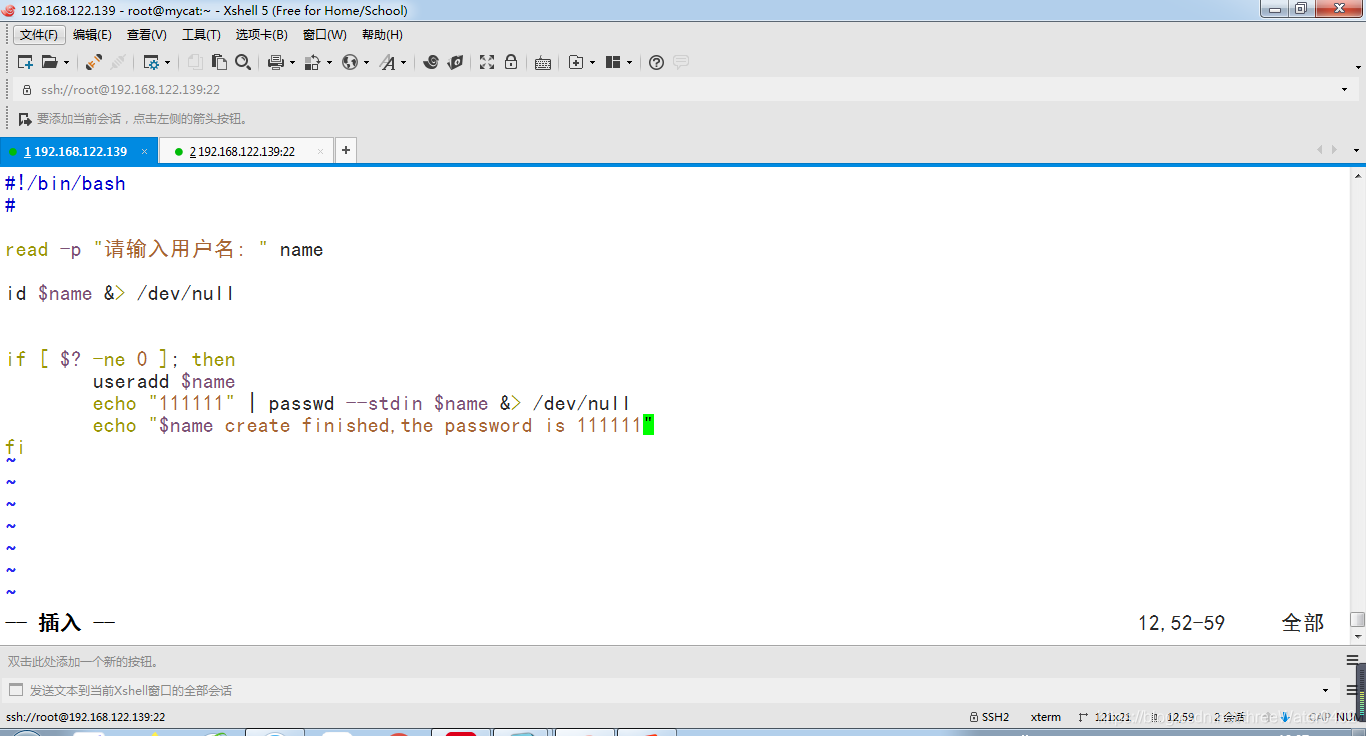Click the '#!/bin/bash' line in terminal

[65, 184]
